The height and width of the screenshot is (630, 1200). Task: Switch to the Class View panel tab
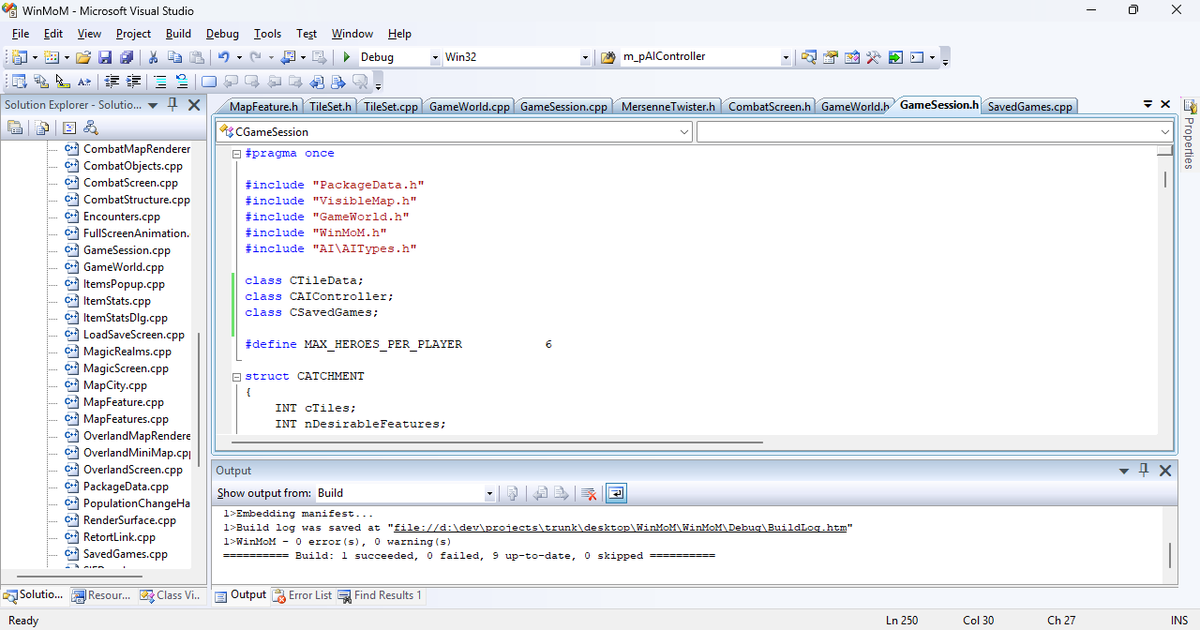[x=170, y=595]
